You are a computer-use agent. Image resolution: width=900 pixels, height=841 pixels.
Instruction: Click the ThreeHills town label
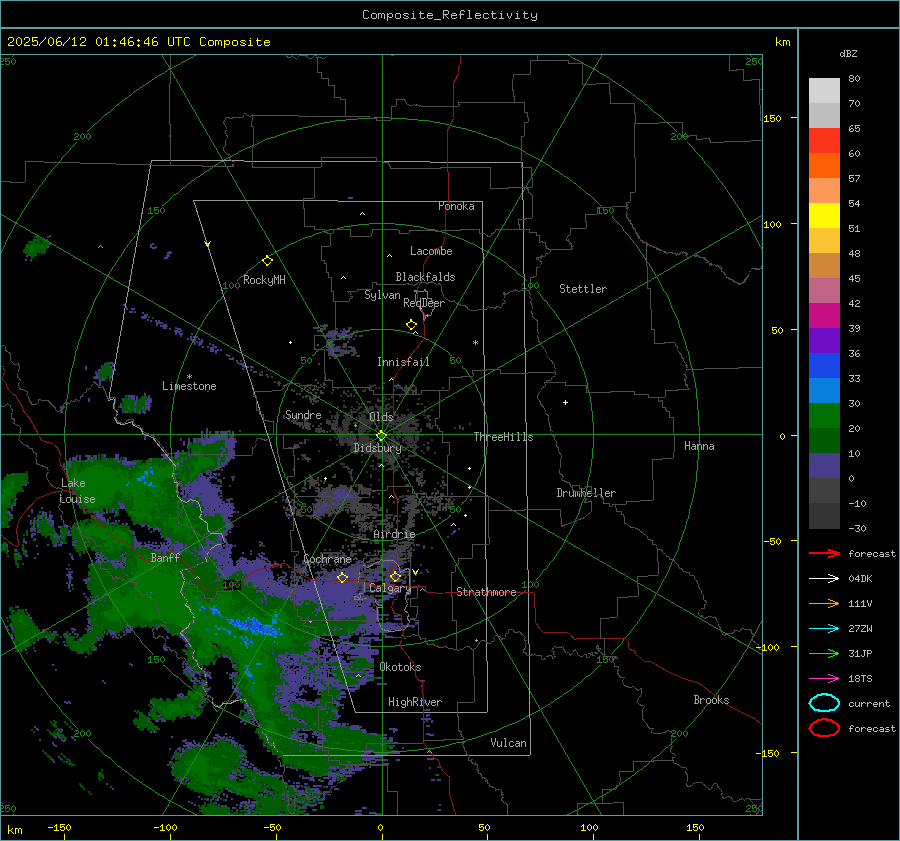pos(503,437)
